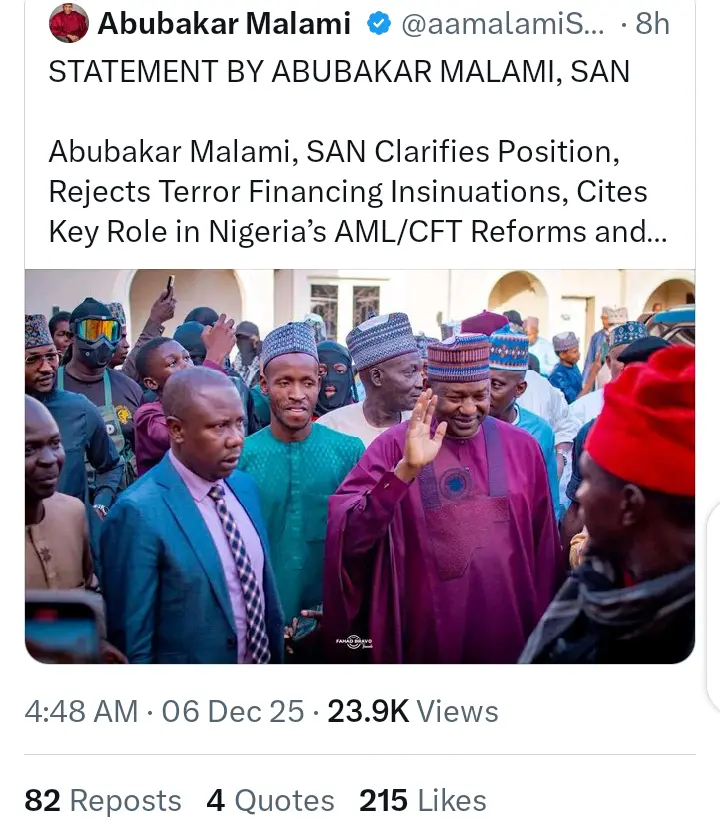Screen dimensions: 720x824
Task: Open the 8h post timestamp
Action: [653, 25]
